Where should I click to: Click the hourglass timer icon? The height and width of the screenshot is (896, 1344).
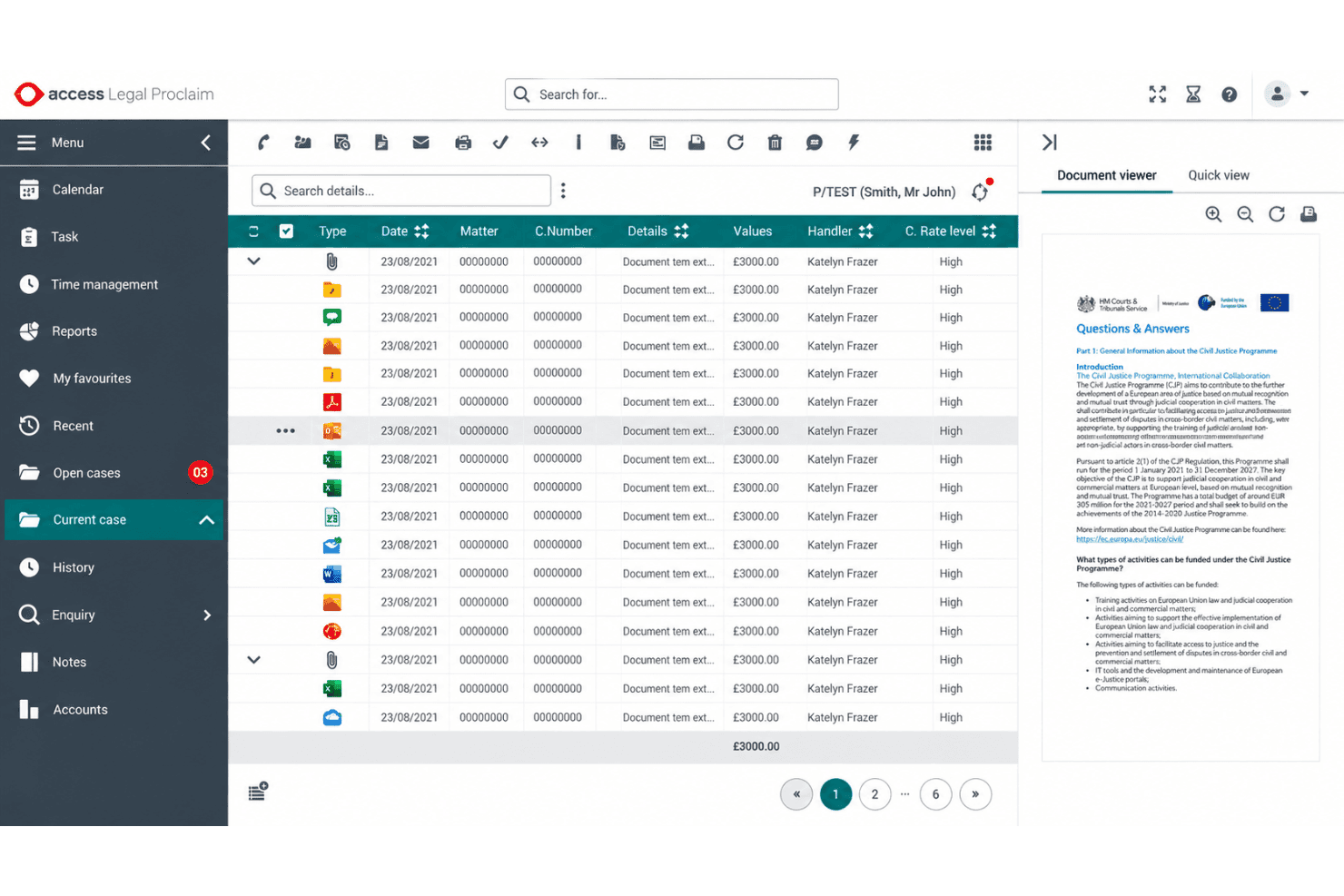pos(1193,94)
